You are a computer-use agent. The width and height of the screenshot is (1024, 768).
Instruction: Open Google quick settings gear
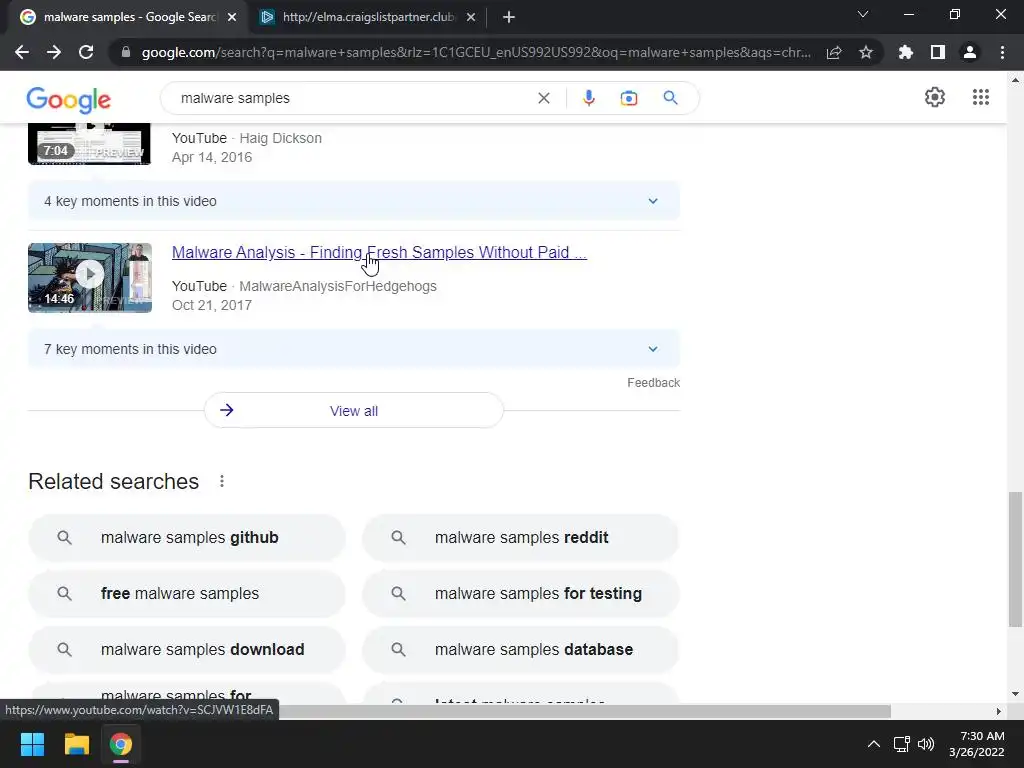click(x=935, y=97)
